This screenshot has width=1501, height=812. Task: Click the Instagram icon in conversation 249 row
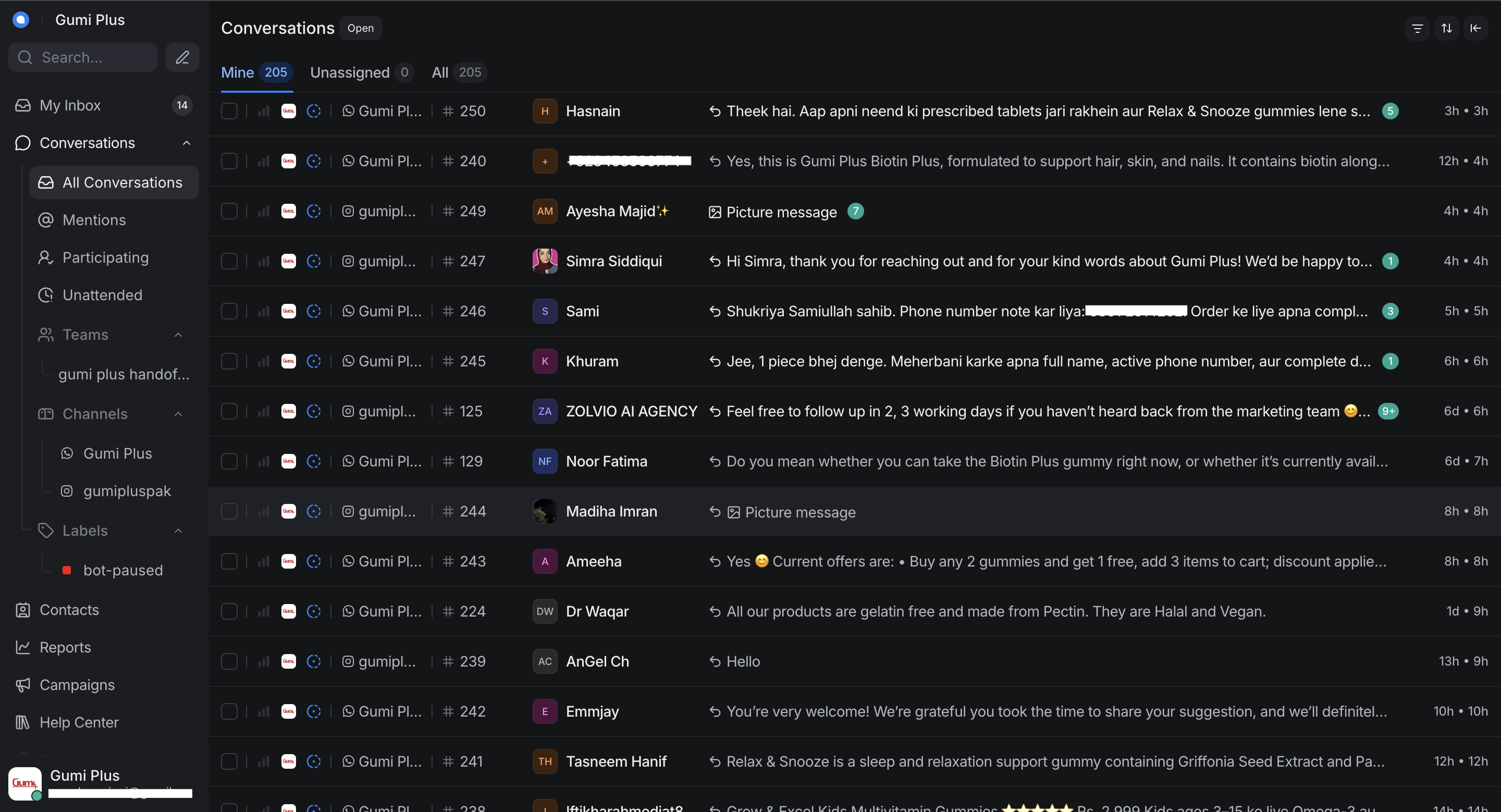tap(348, 211)
